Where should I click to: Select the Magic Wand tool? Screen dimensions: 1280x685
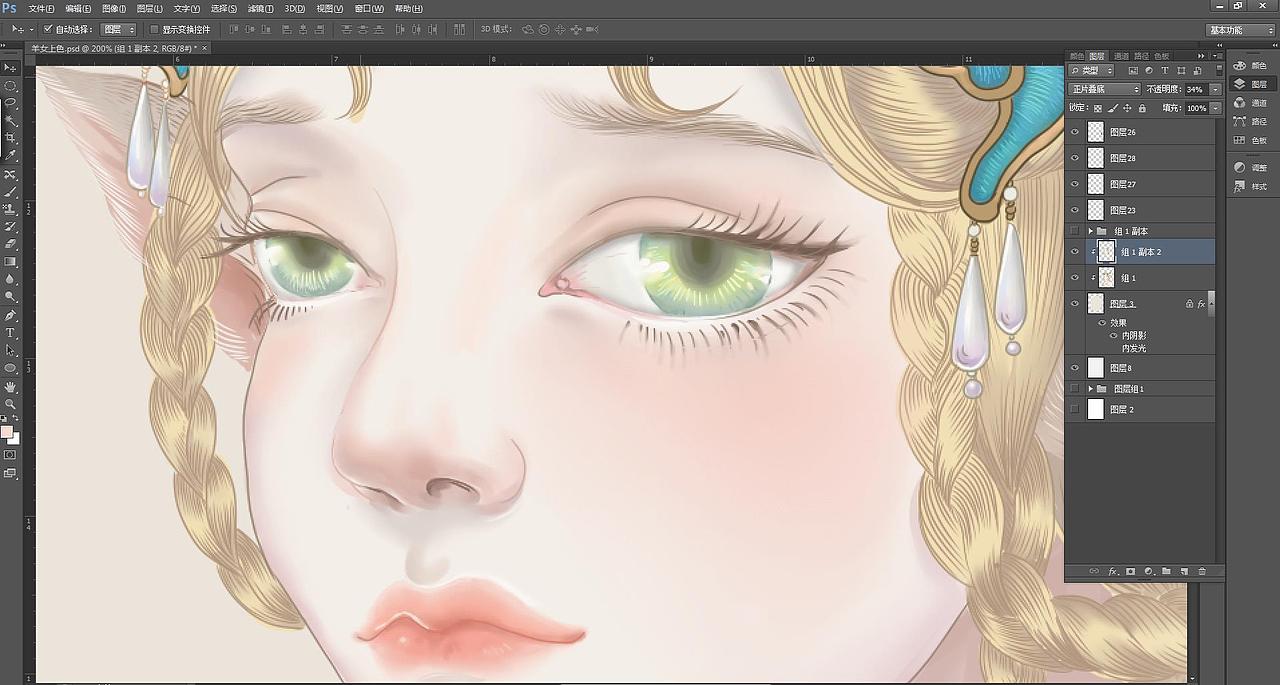pyautogui.click(x=10, y=120)
